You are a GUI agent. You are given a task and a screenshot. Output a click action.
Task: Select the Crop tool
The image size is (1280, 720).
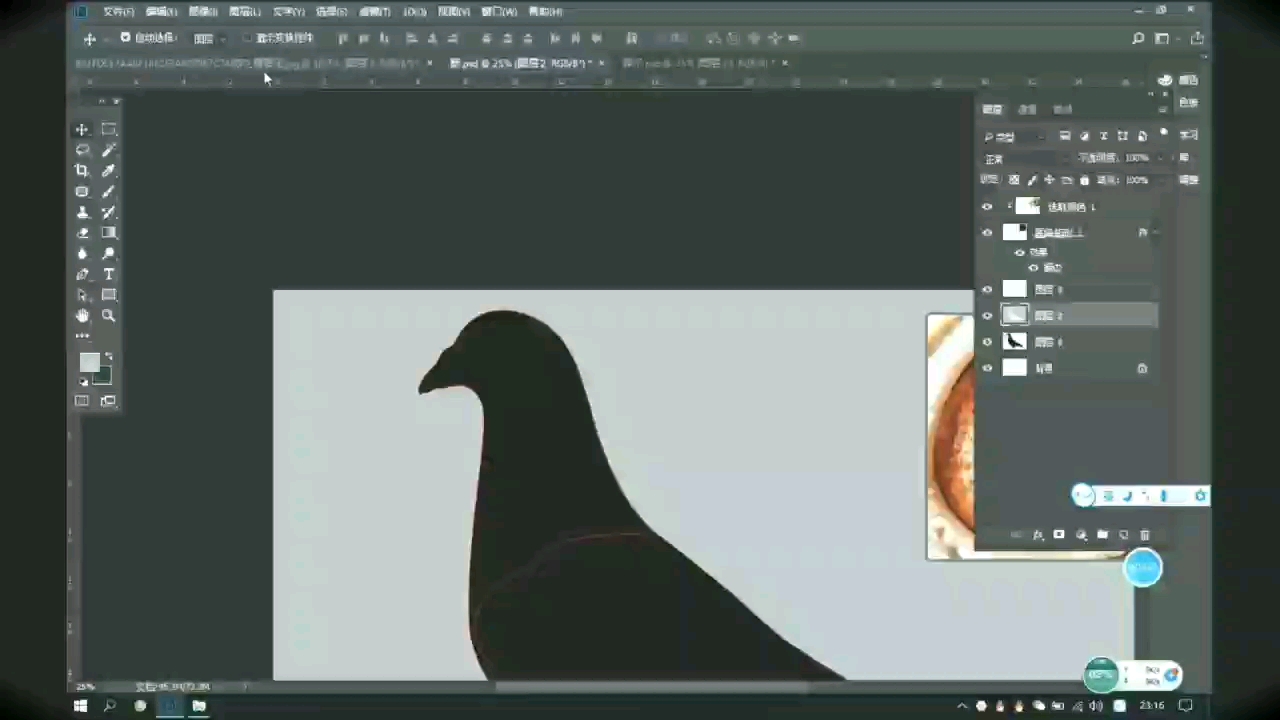click(x=82, y=171)
